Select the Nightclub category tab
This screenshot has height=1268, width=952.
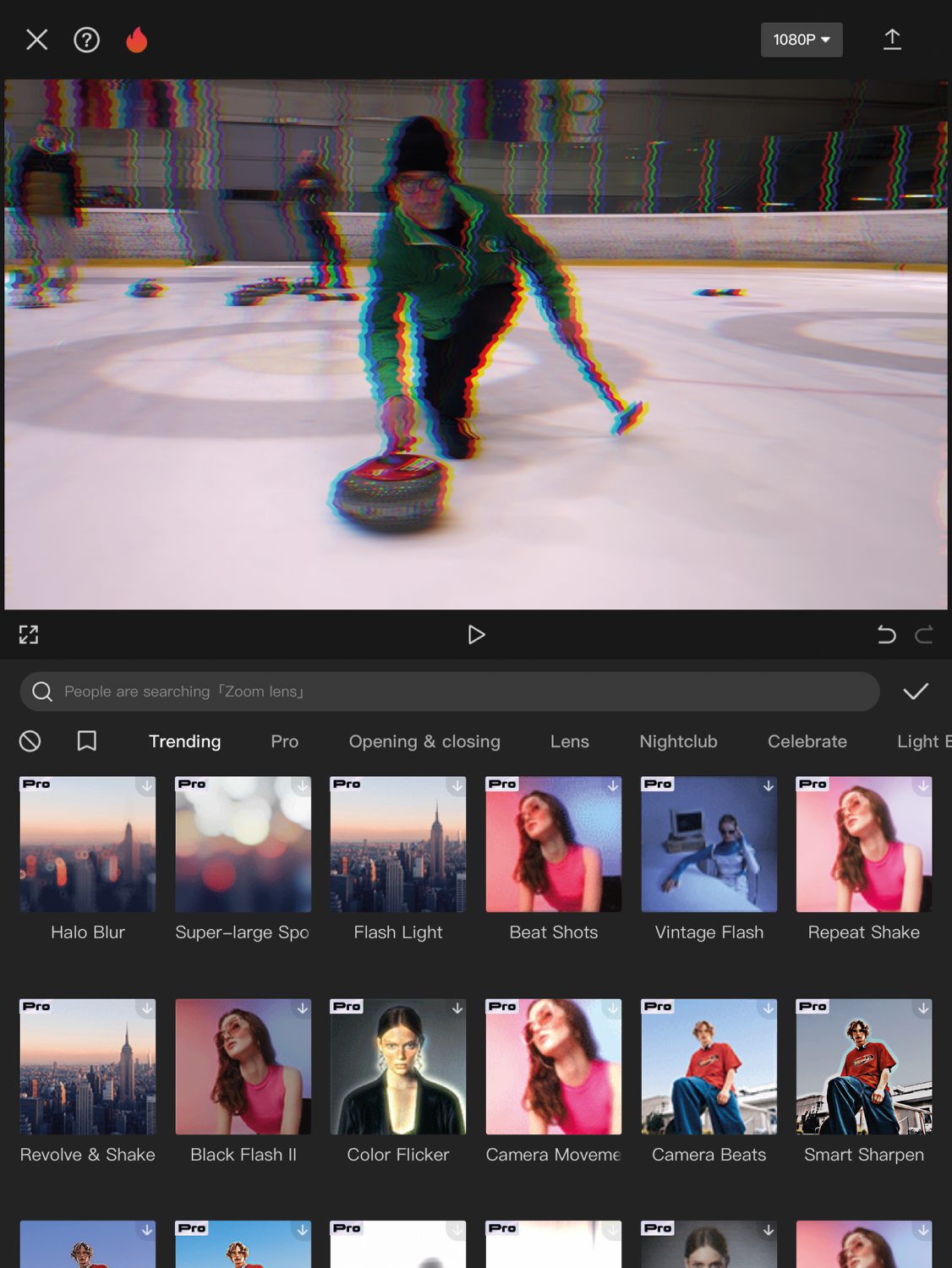pyautogui.click(x=679, y=741)
